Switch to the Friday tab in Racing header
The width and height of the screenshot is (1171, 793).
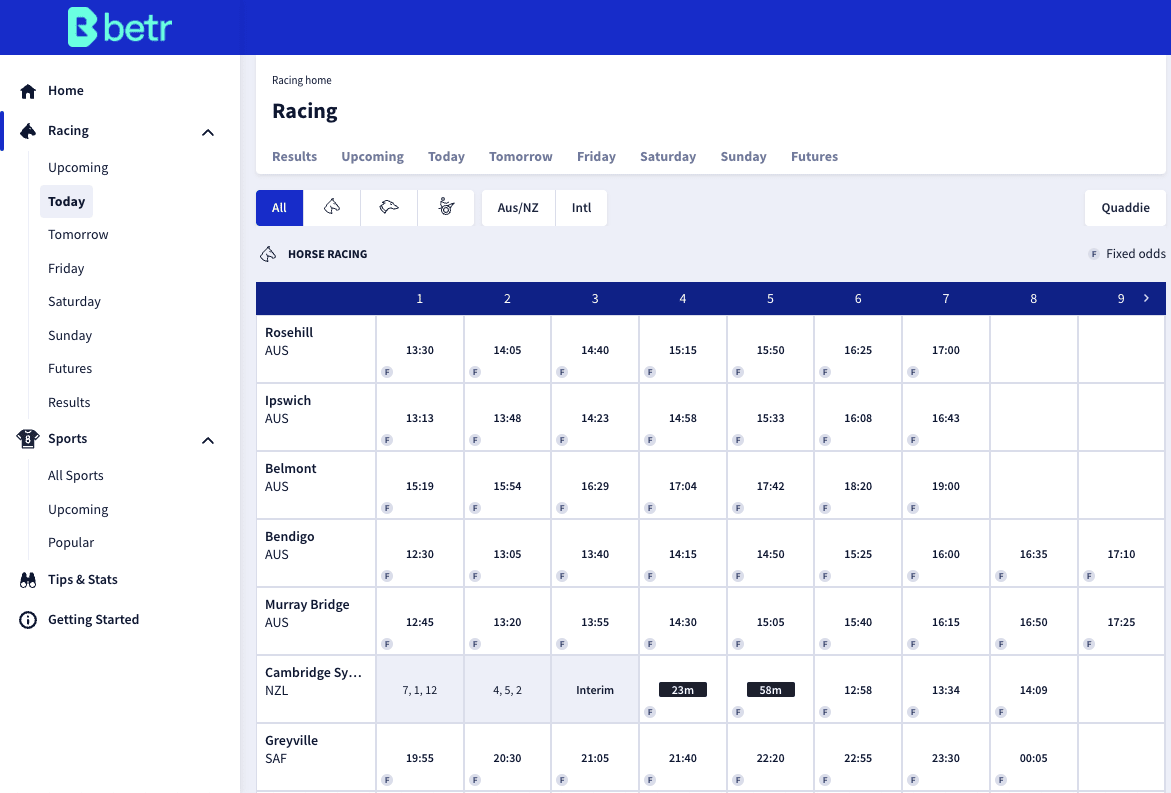click(x=596, y=157)
